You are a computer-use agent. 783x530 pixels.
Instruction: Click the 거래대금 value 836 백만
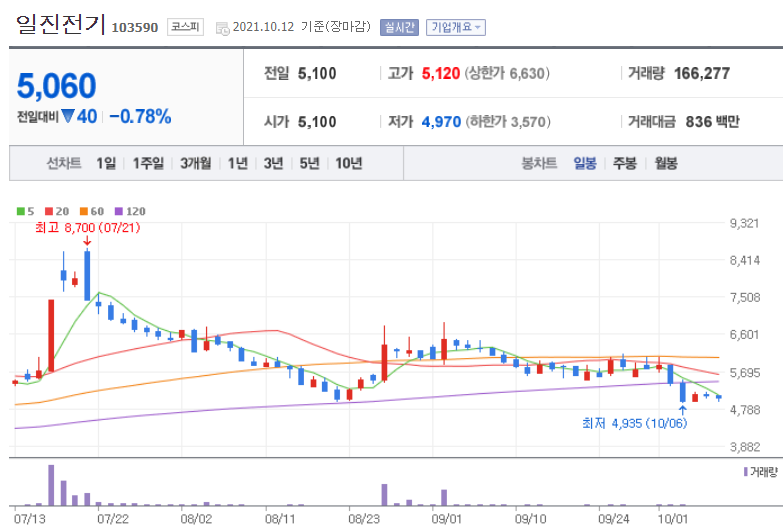[712, 121]
